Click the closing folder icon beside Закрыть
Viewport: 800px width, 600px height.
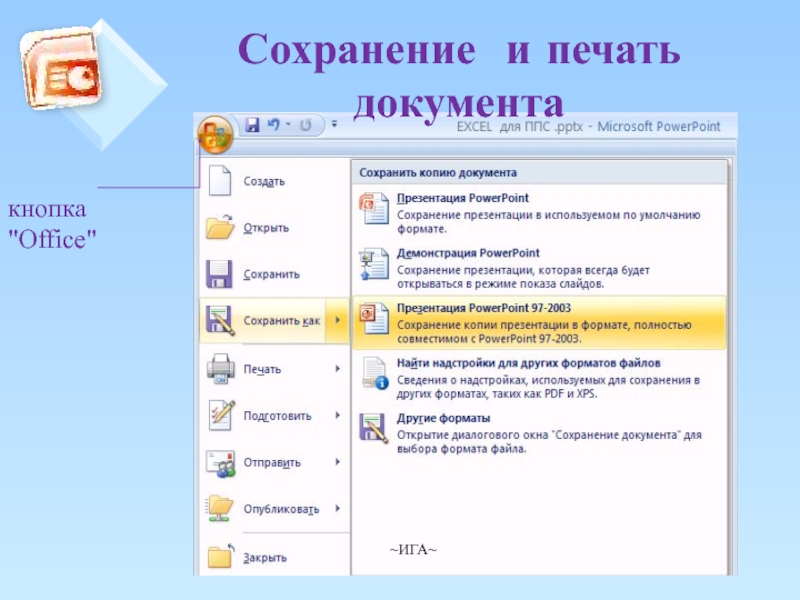pos(220,556)
